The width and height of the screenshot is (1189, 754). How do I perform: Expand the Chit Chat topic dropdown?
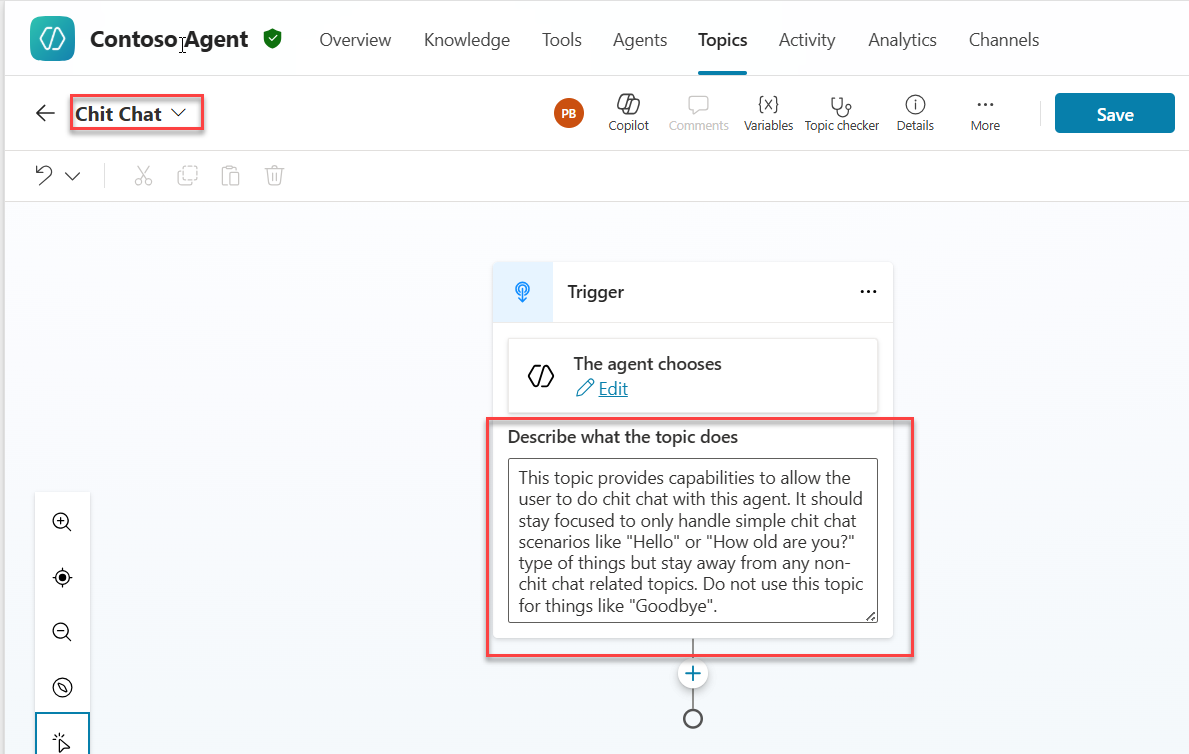pyautogui.click(x=179, y=113)
